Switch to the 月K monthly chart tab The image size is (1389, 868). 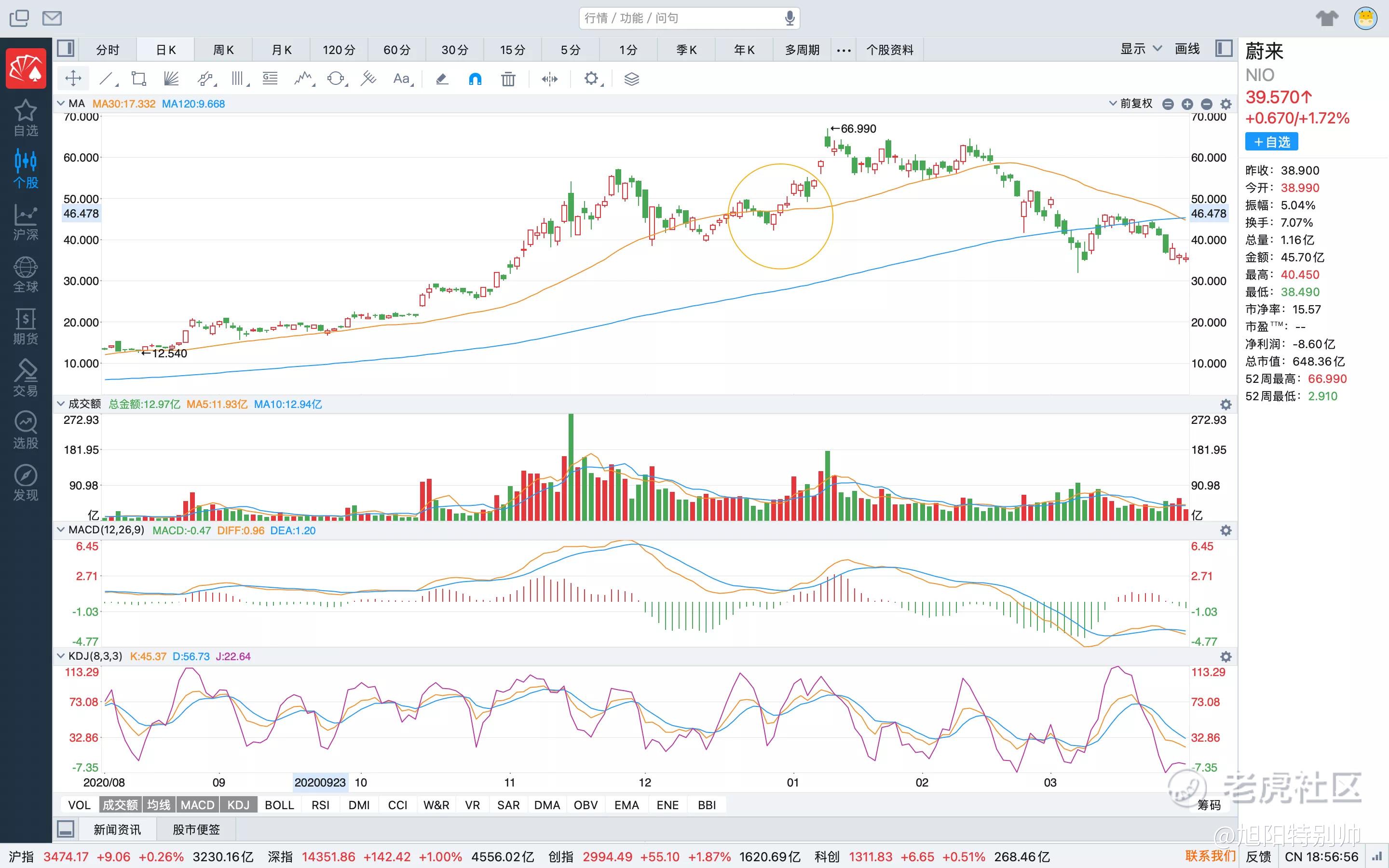(281, 50)
